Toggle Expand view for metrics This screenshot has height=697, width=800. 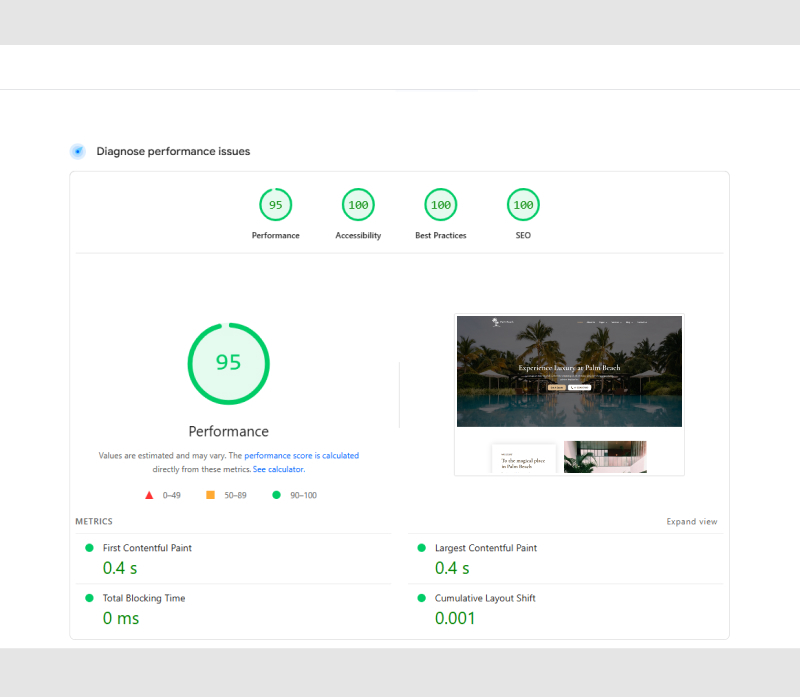692,522
